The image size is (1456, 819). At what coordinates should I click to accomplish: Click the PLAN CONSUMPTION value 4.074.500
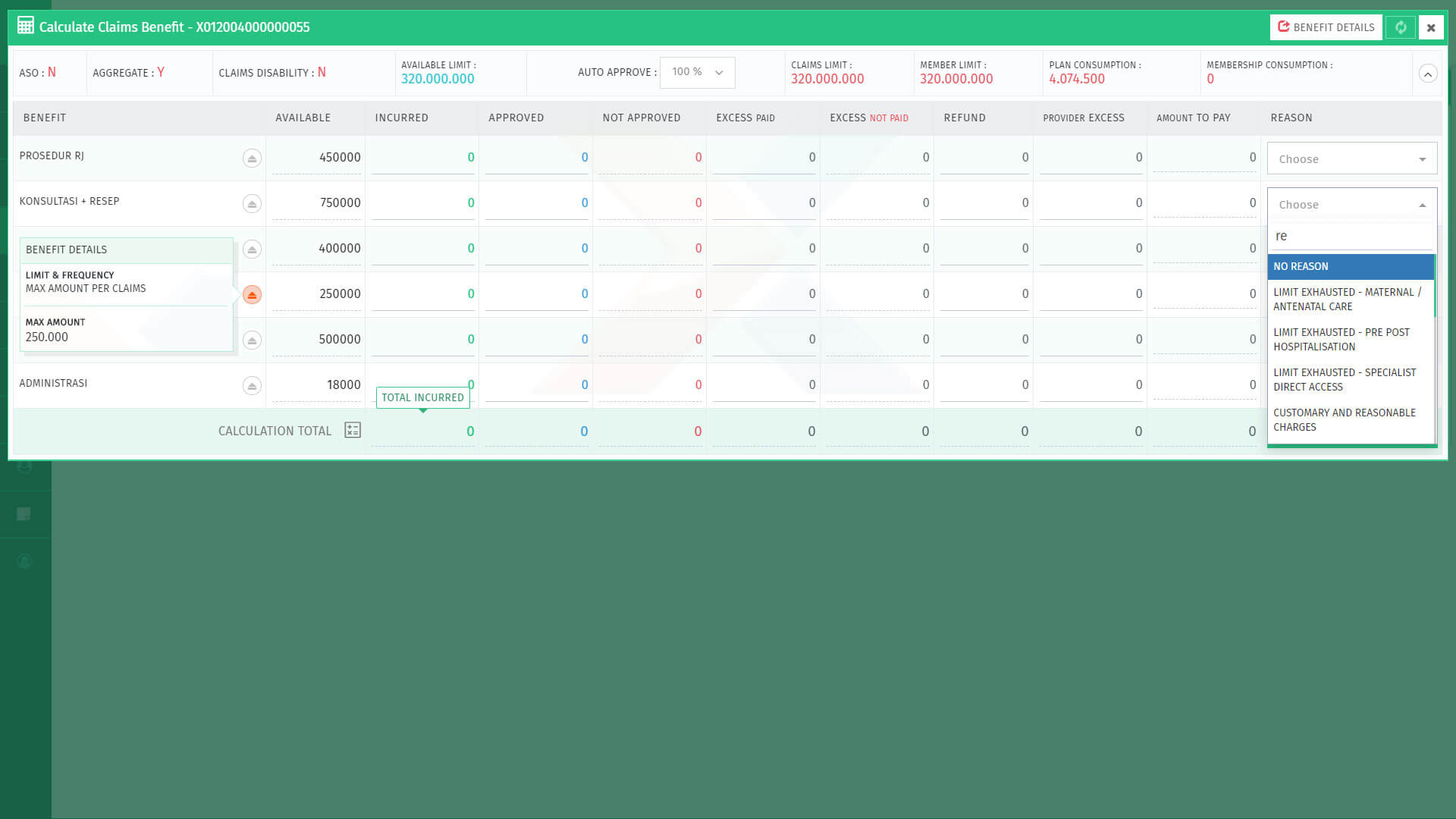coord(1077,79)
